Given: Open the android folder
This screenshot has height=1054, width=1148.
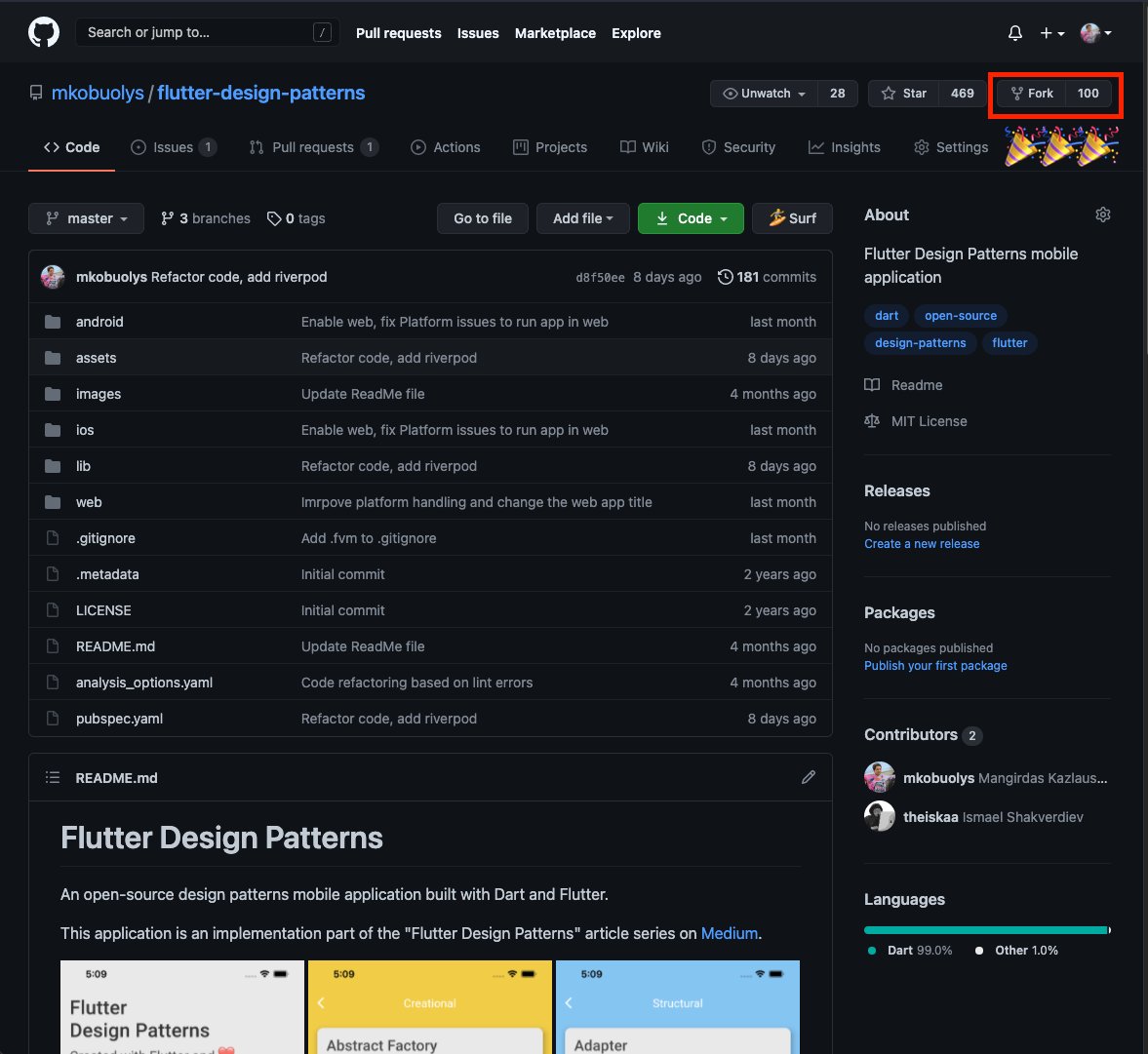Looking at the screenshot, I should pos(99,322).
